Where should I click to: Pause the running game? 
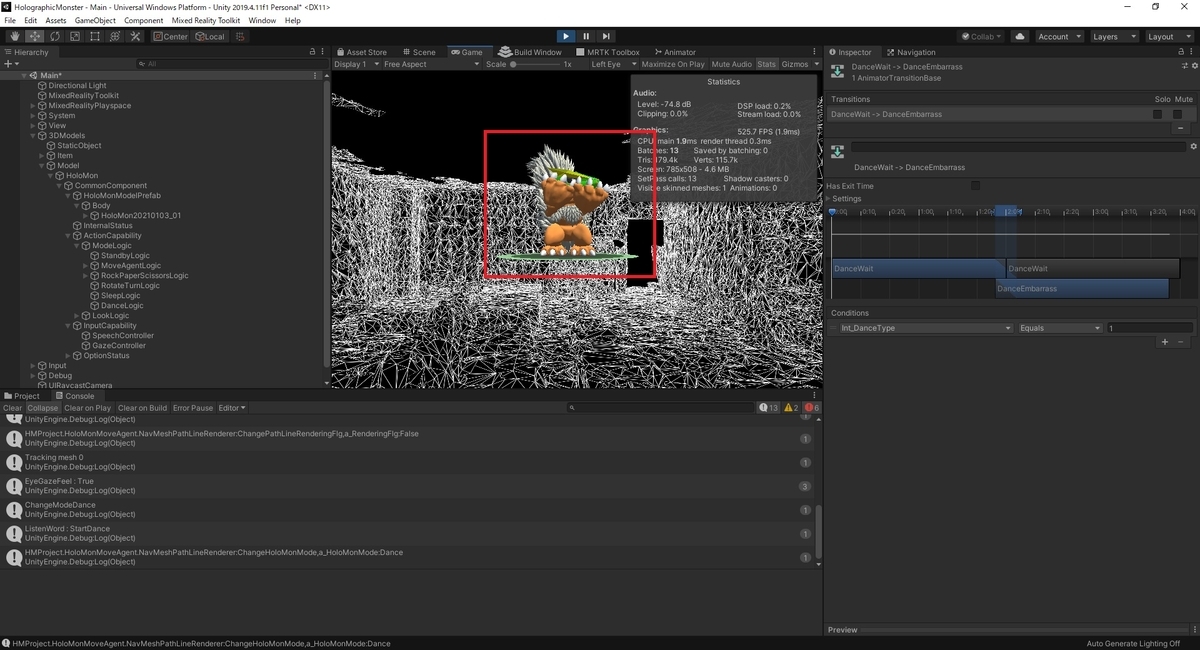(586, 36)
